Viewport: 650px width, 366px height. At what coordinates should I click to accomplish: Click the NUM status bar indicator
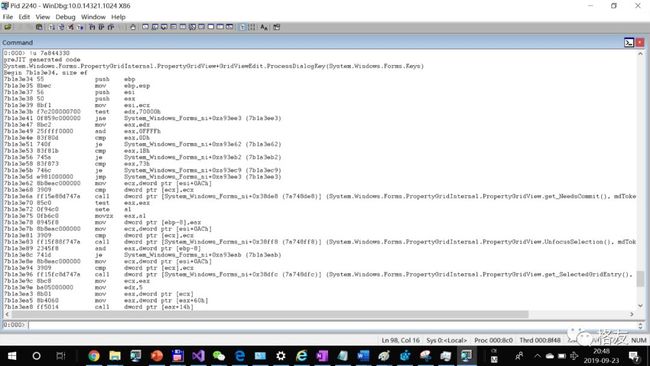[639, 340]
